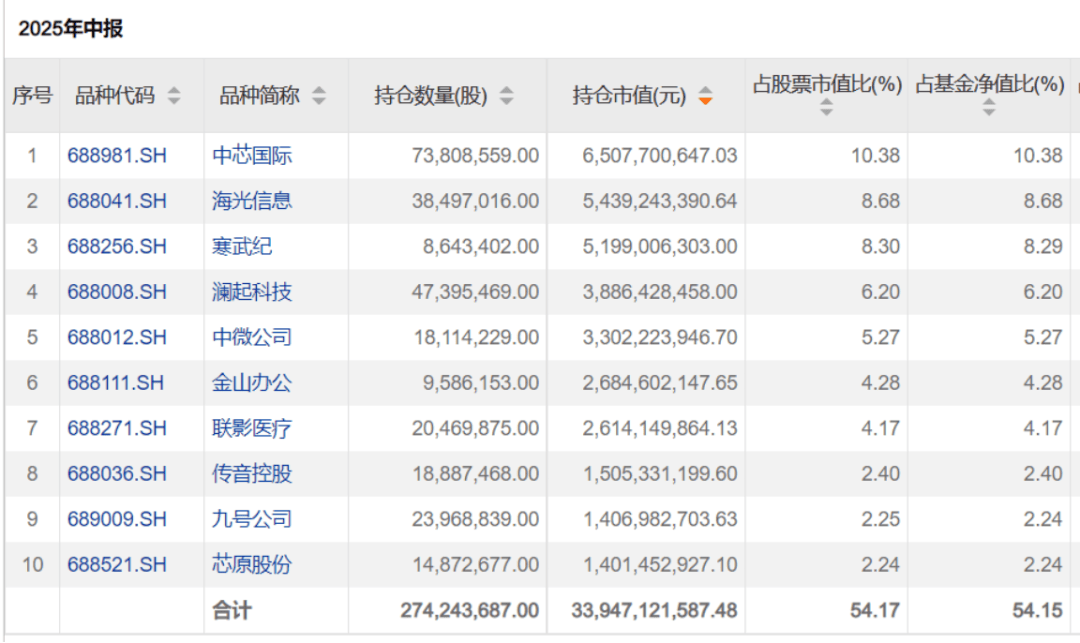
Task: Sort by 品种代码 column arrows
Action: pos(175,96)
